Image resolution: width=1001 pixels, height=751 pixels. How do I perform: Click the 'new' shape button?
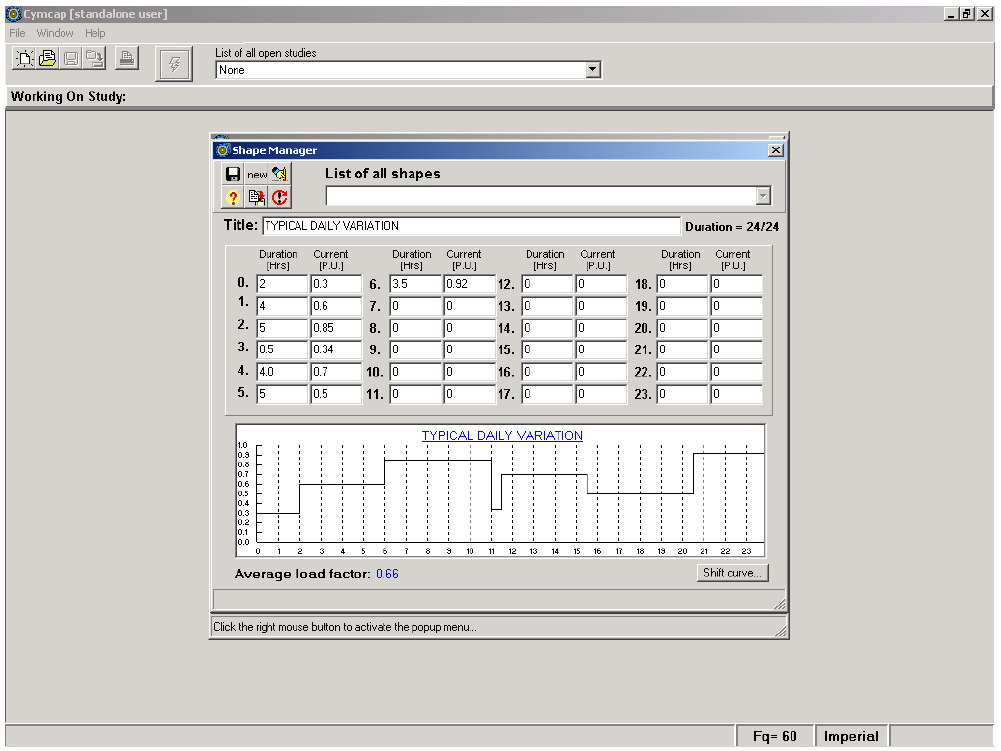point(257,174)
